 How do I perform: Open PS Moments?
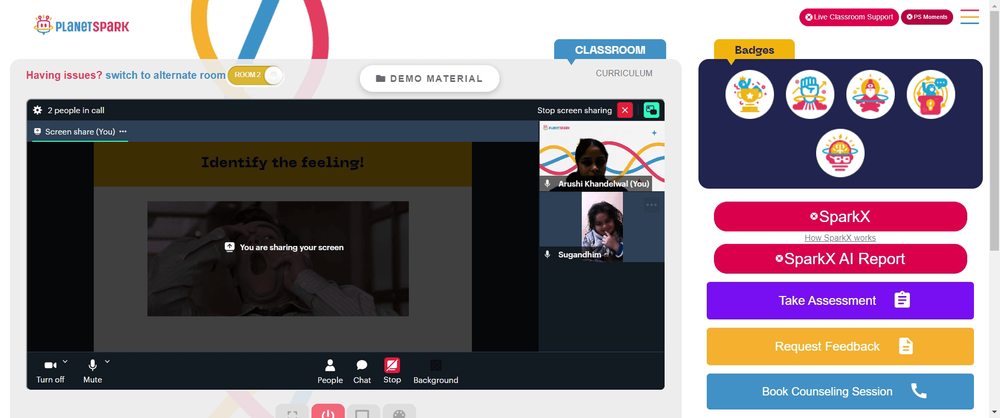click(926, 17)
